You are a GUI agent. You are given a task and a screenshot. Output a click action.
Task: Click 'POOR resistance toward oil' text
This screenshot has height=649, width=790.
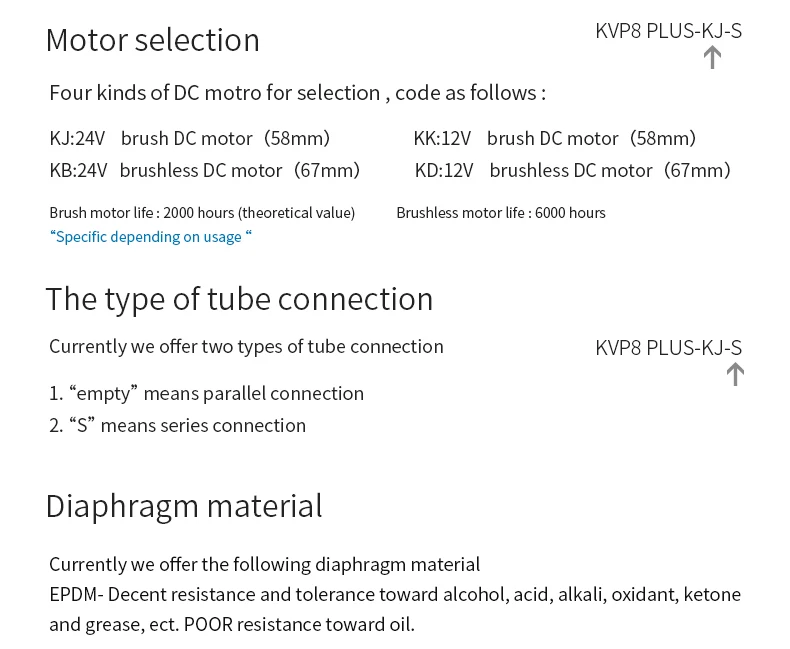pos(299,625)
